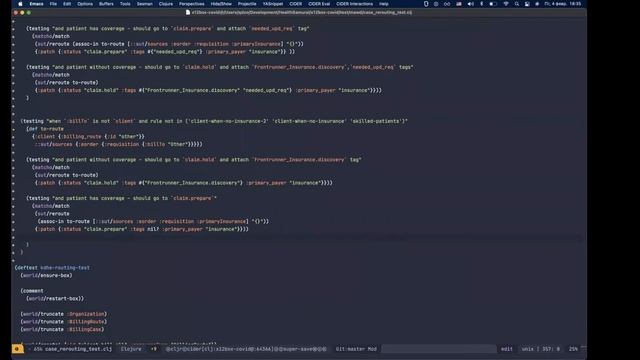Open the Hide/Show menu
This screenshot has width=640, height=360.
point(221,4)
